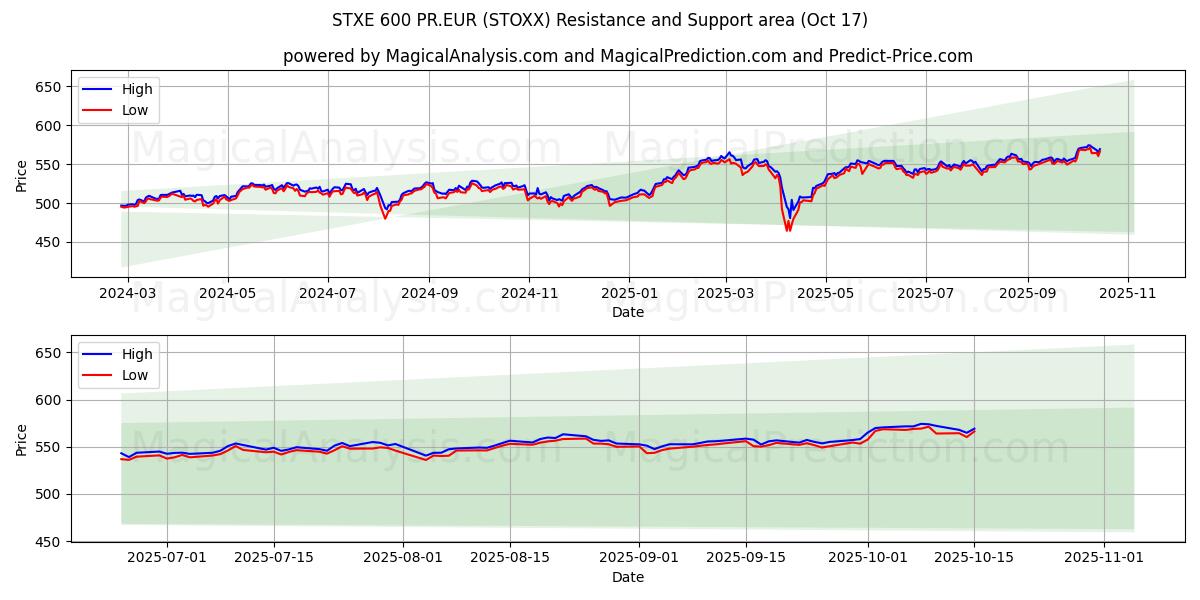Select the 2025-01 tick on top chart
The height and width of the screenshot is (600, 1200).
[x=629, y=294]
